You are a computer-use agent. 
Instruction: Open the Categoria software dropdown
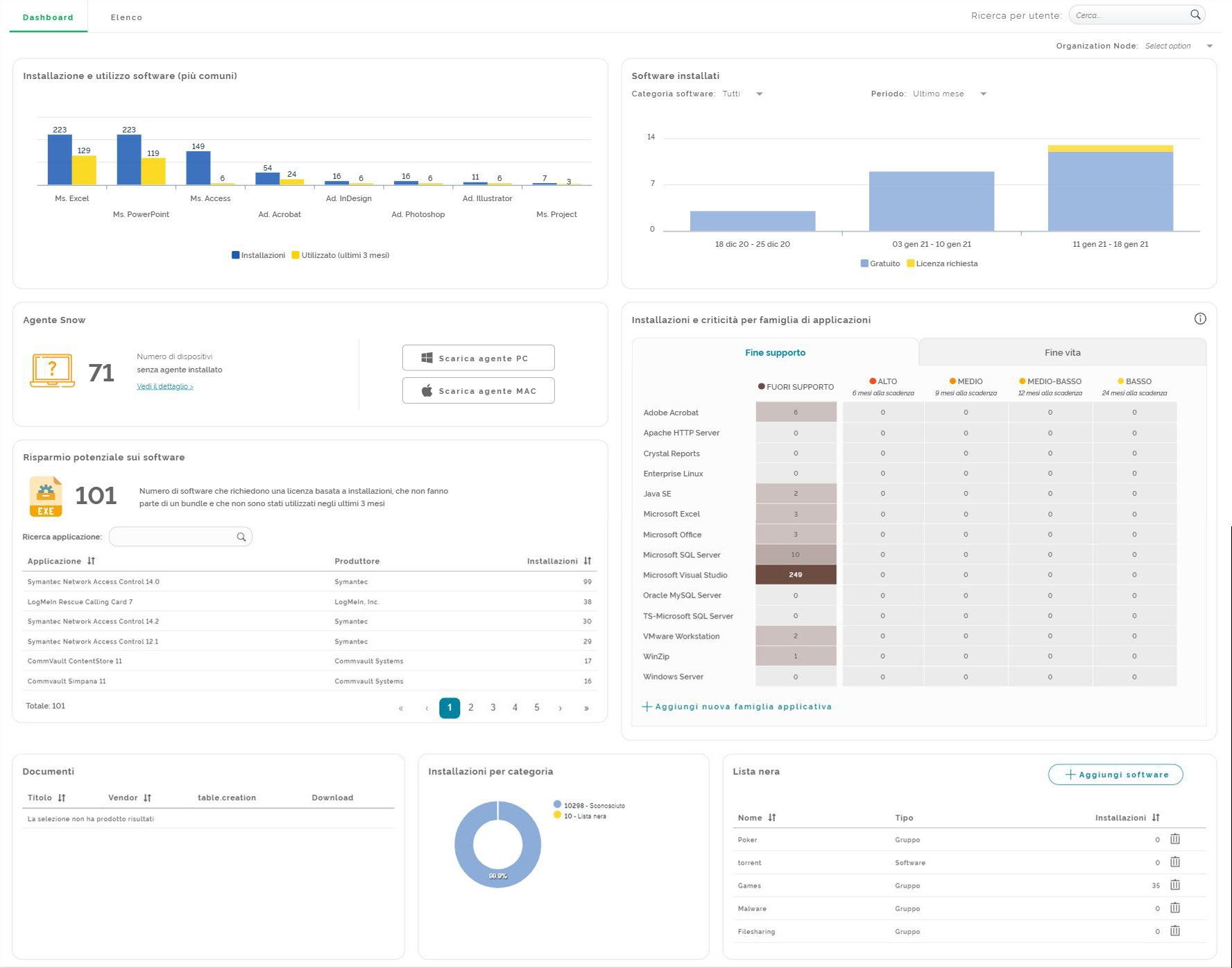pyautogui.click(x=742, y=94)
